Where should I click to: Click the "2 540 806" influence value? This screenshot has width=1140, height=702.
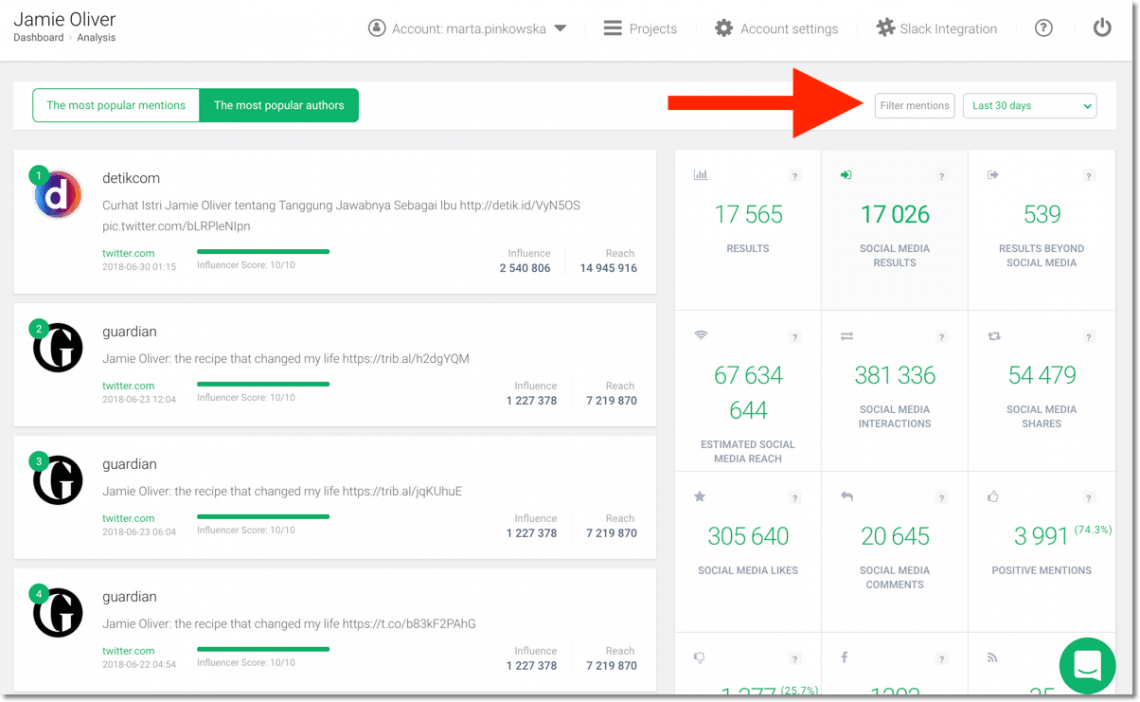point(525,268)
